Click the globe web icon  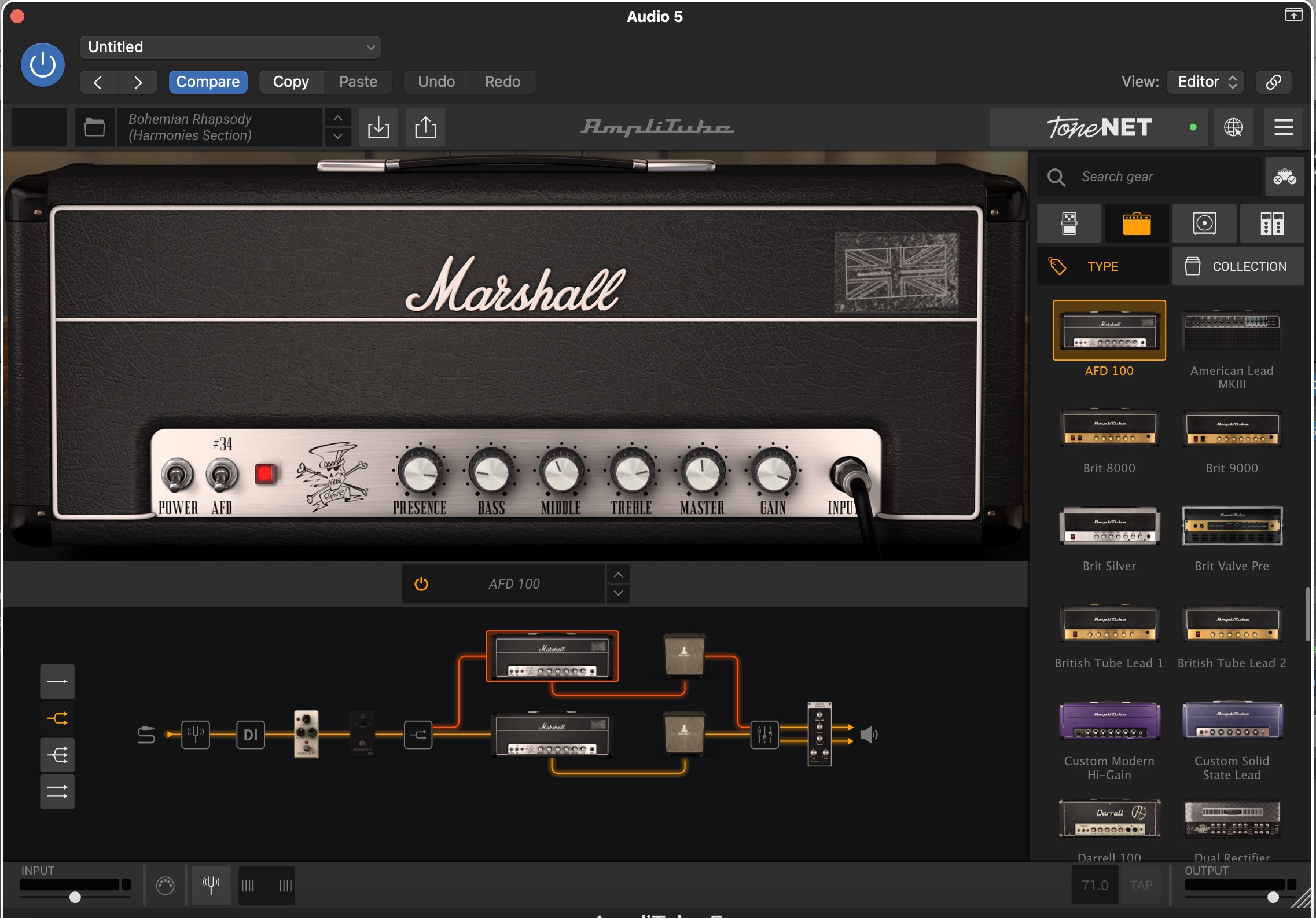pyautogui.click(x=1233, y=127)
